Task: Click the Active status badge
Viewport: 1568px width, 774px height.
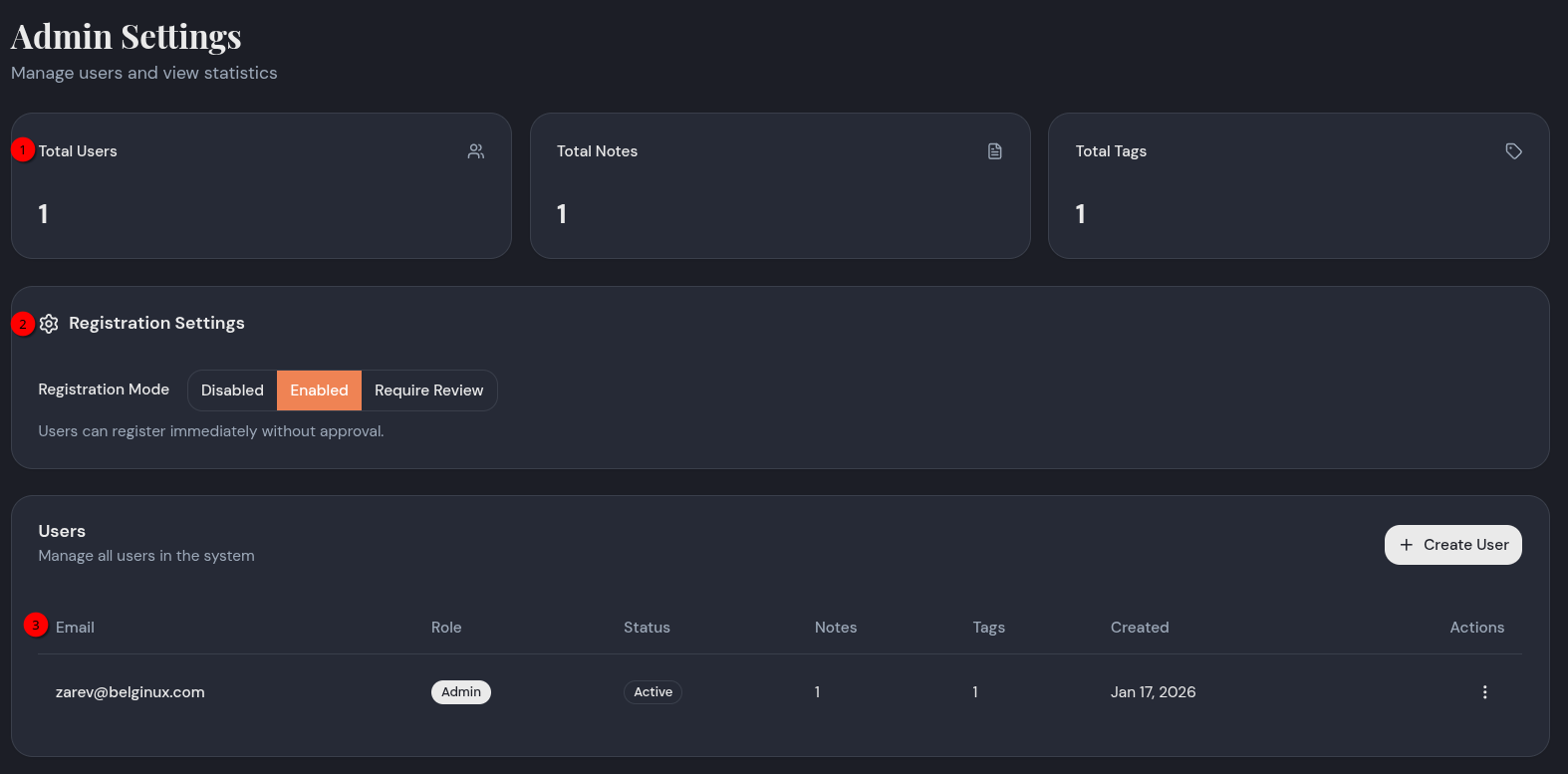Action: [x=653, y=692]
